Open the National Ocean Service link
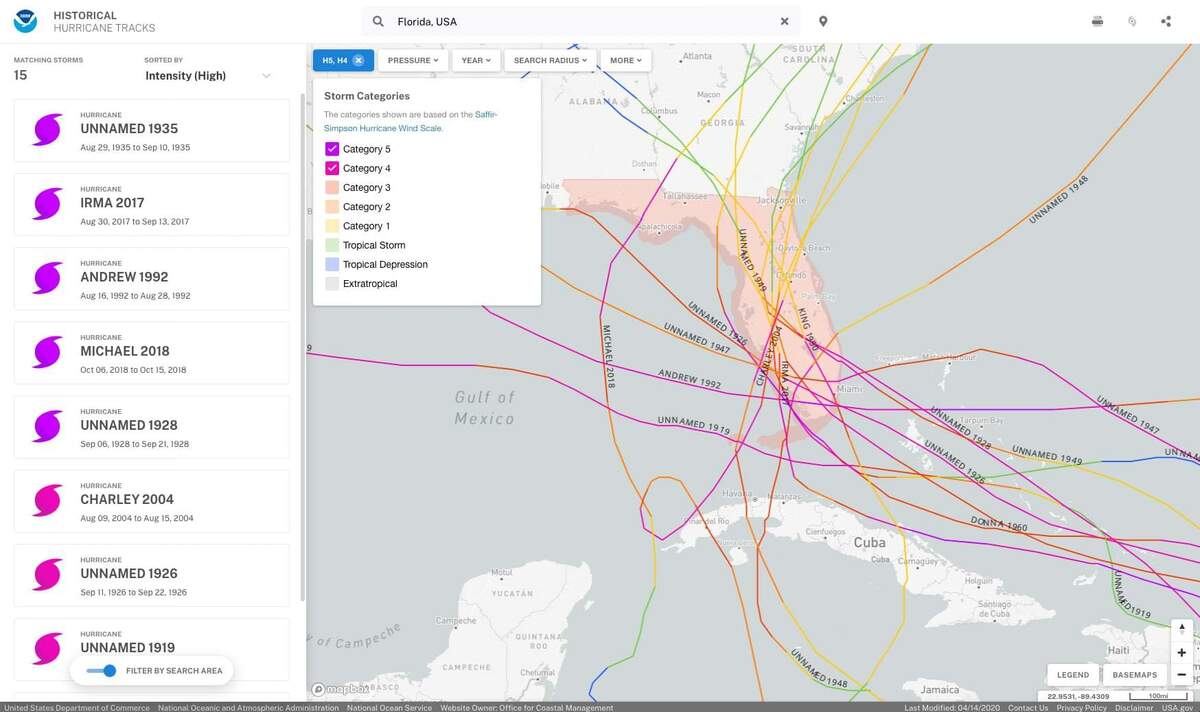1200x712 pixels. click(389, 707)
